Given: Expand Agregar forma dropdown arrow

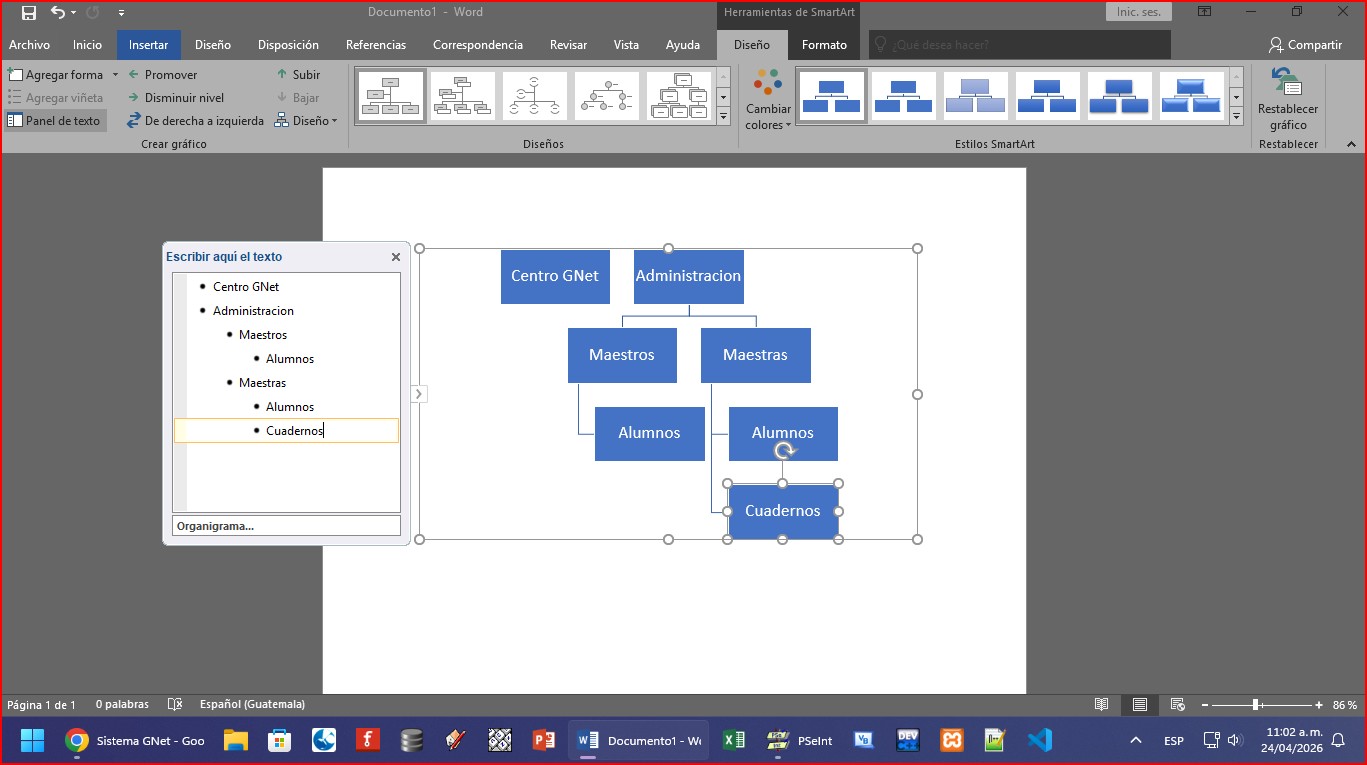Looking at the screenshot, I should pos(115,75).
